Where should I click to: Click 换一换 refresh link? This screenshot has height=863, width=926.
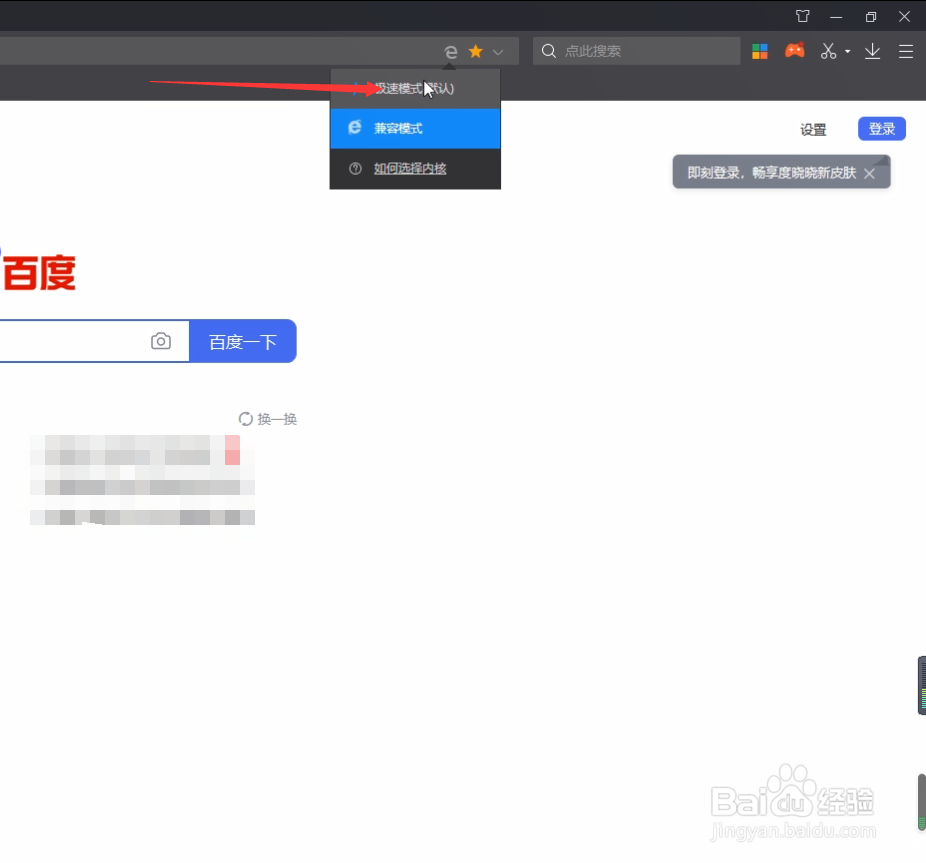tap(268, 419)
